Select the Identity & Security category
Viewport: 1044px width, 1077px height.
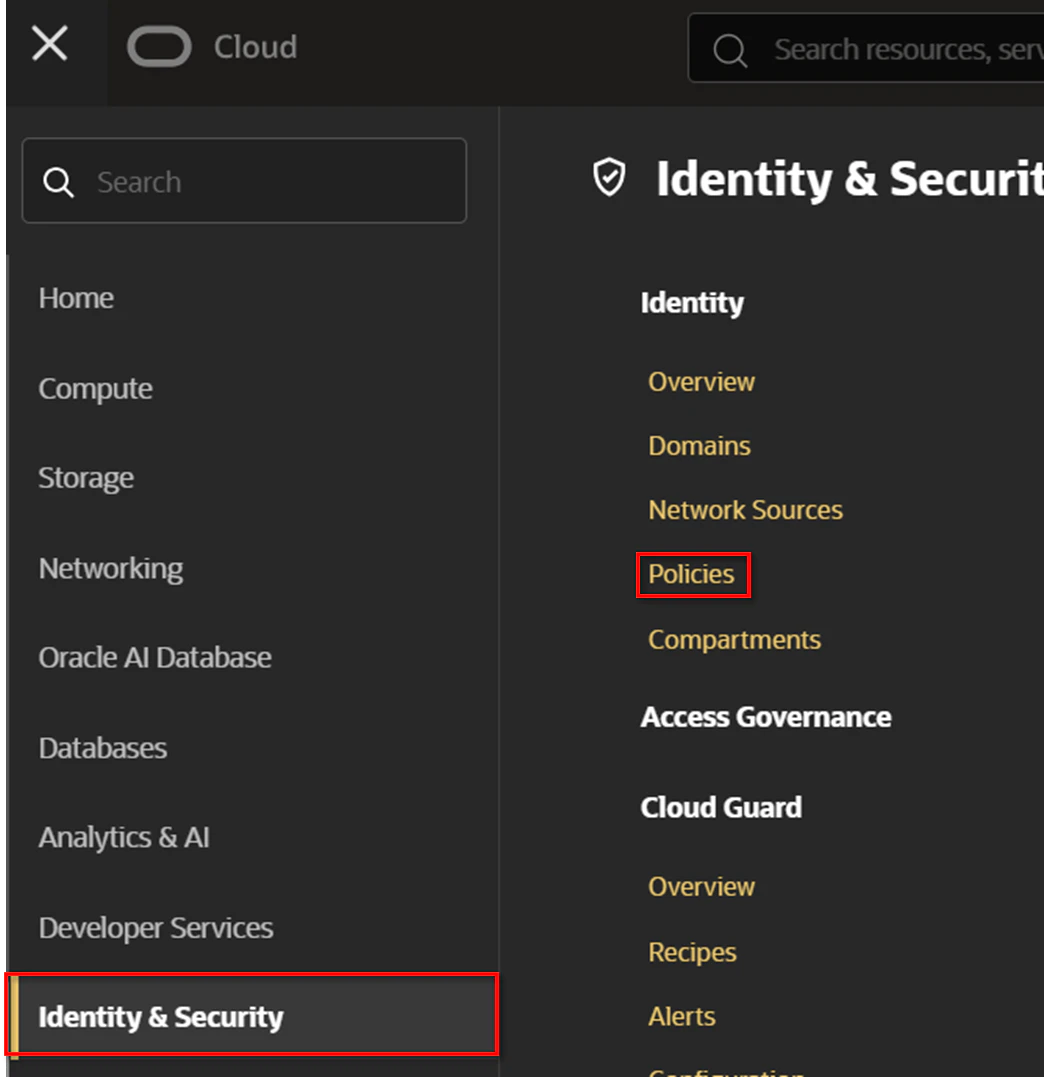[252, 1014]
